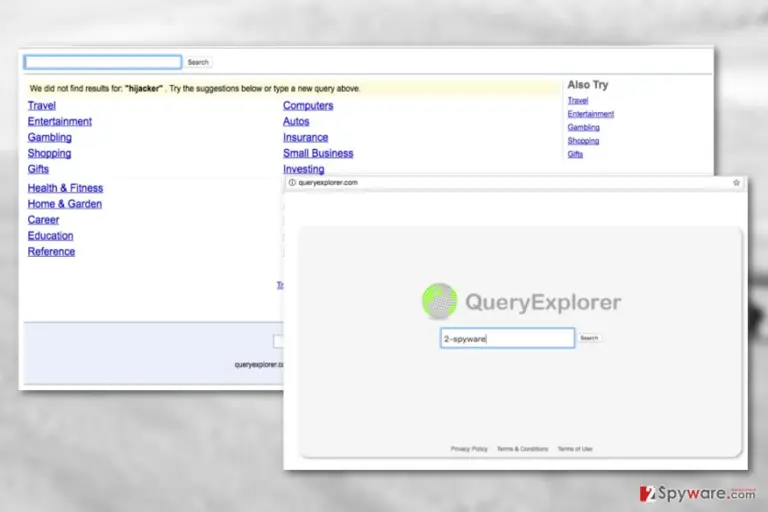Open the Privacy Policy footer link
This screenshot has width=768, height=512.
469,449
